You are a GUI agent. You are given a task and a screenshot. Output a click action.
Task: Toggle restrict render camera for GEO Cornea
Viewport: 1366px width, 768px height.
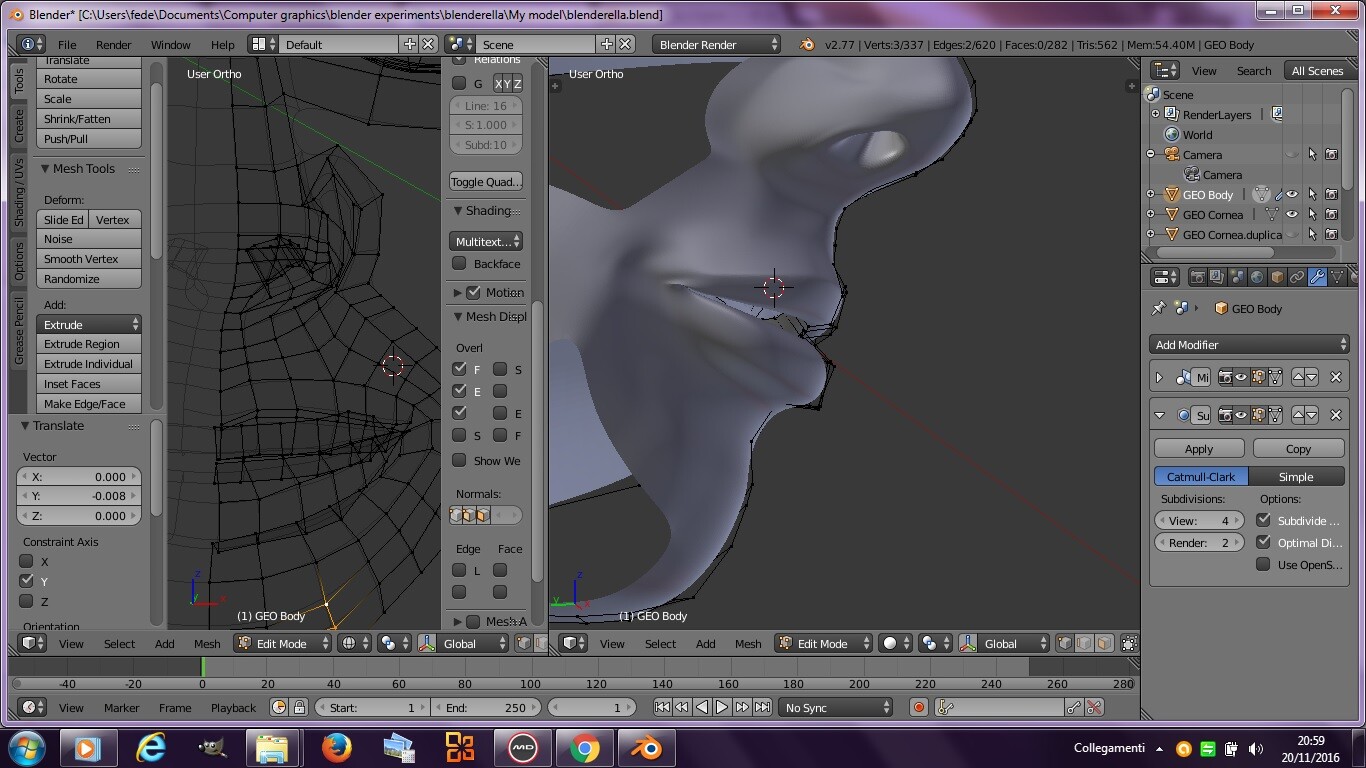pos(1331,215)
